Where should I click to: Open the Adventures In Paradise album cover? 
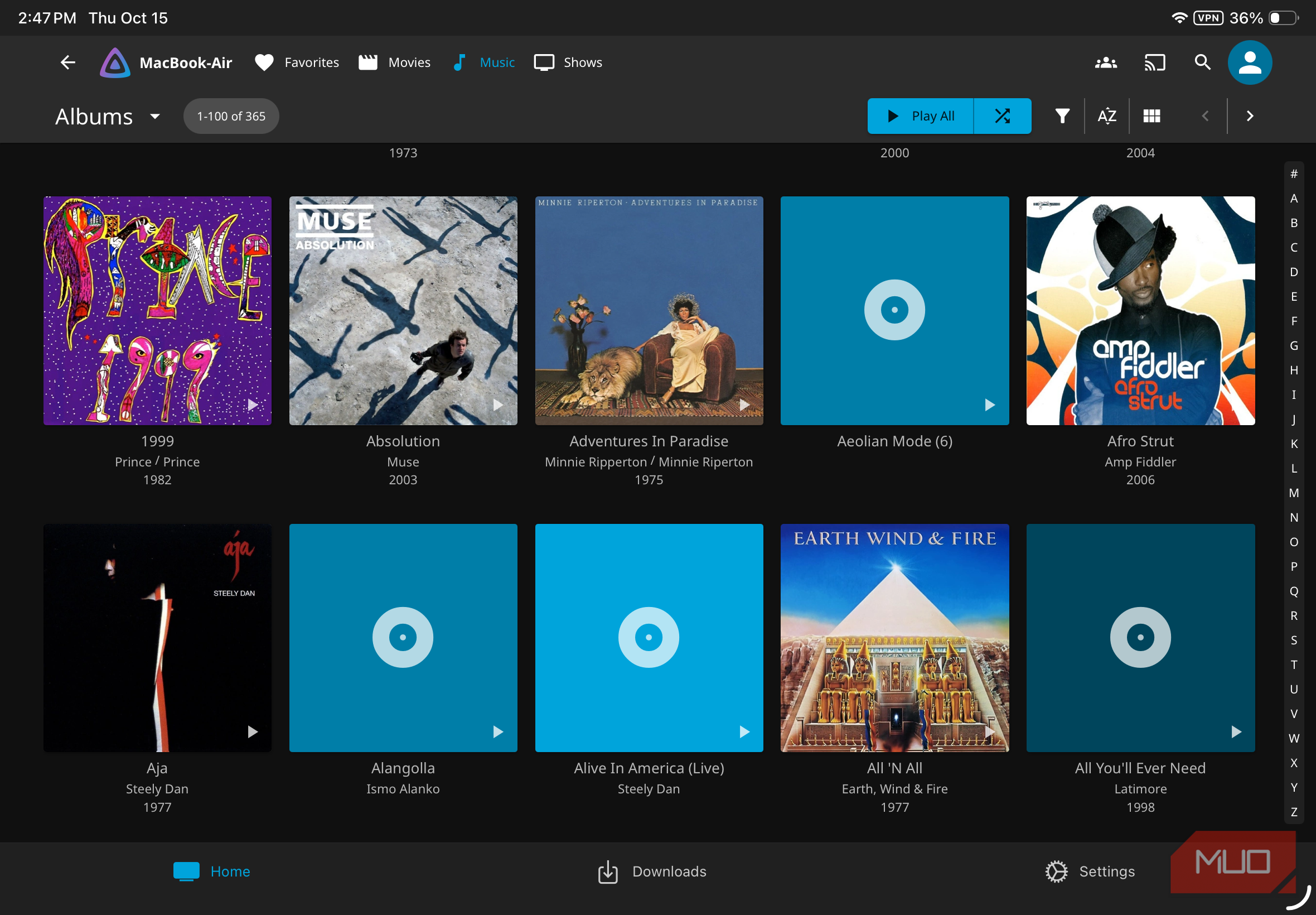649,311
